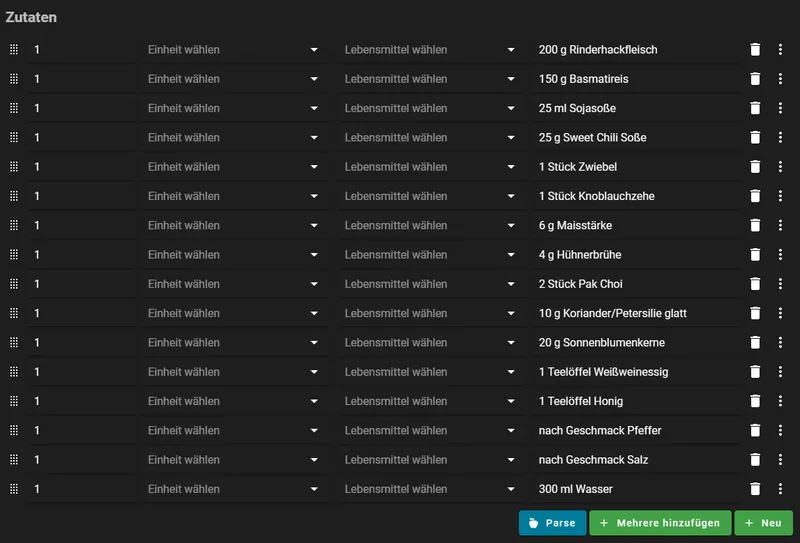
Task: Open three-dot menu for Pak Choi
Action: pos(780,284)
